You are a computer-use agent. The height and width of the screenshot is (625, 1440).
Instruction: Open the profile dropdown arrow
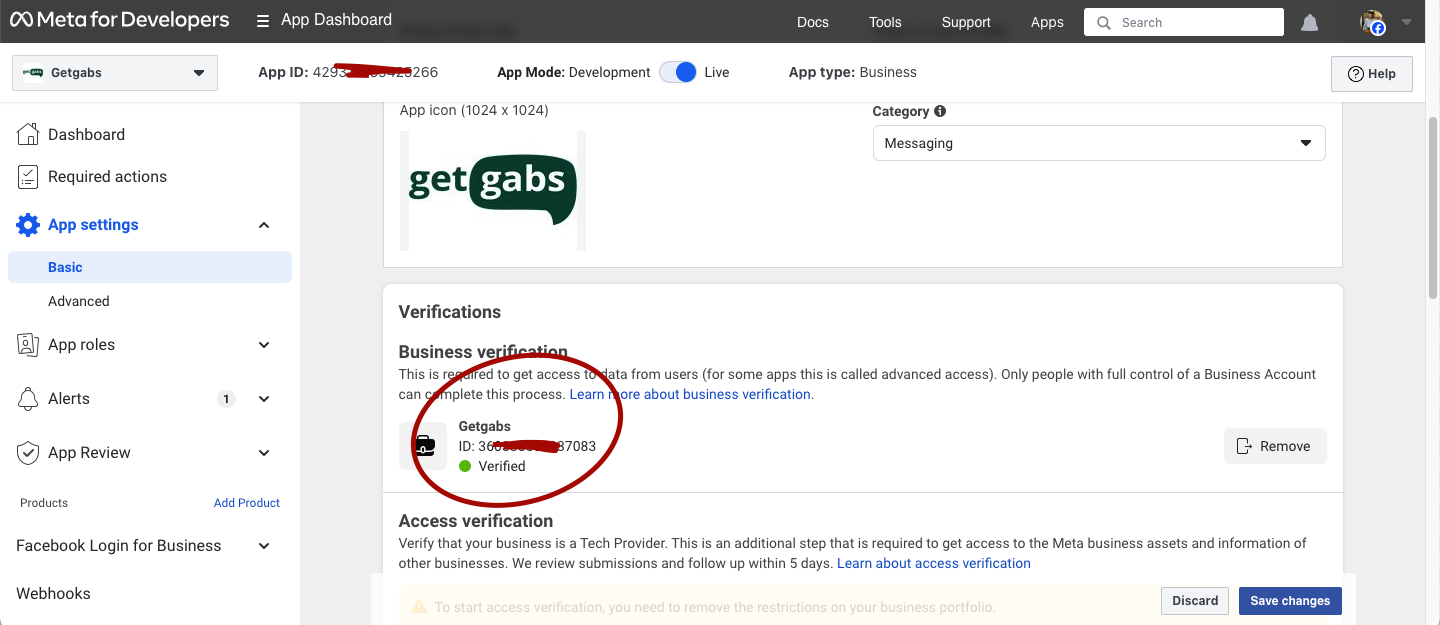tap(1407, 21)
